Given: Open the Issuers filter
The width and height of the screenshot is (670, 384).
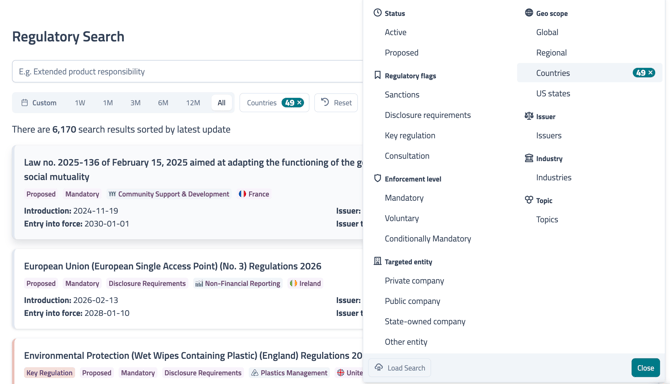Looking at the screenshot, I should pyautogui.click(x=549, y=135).
